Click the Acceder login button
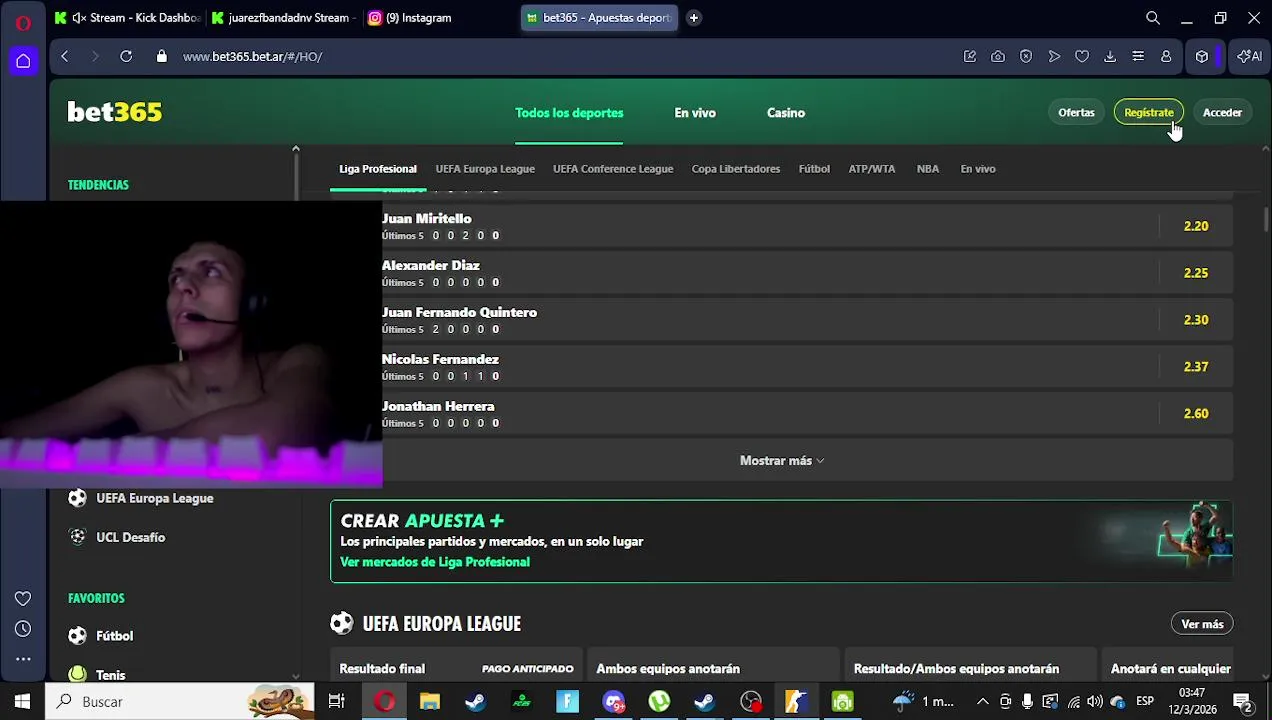 click(x=1222, y=113)
